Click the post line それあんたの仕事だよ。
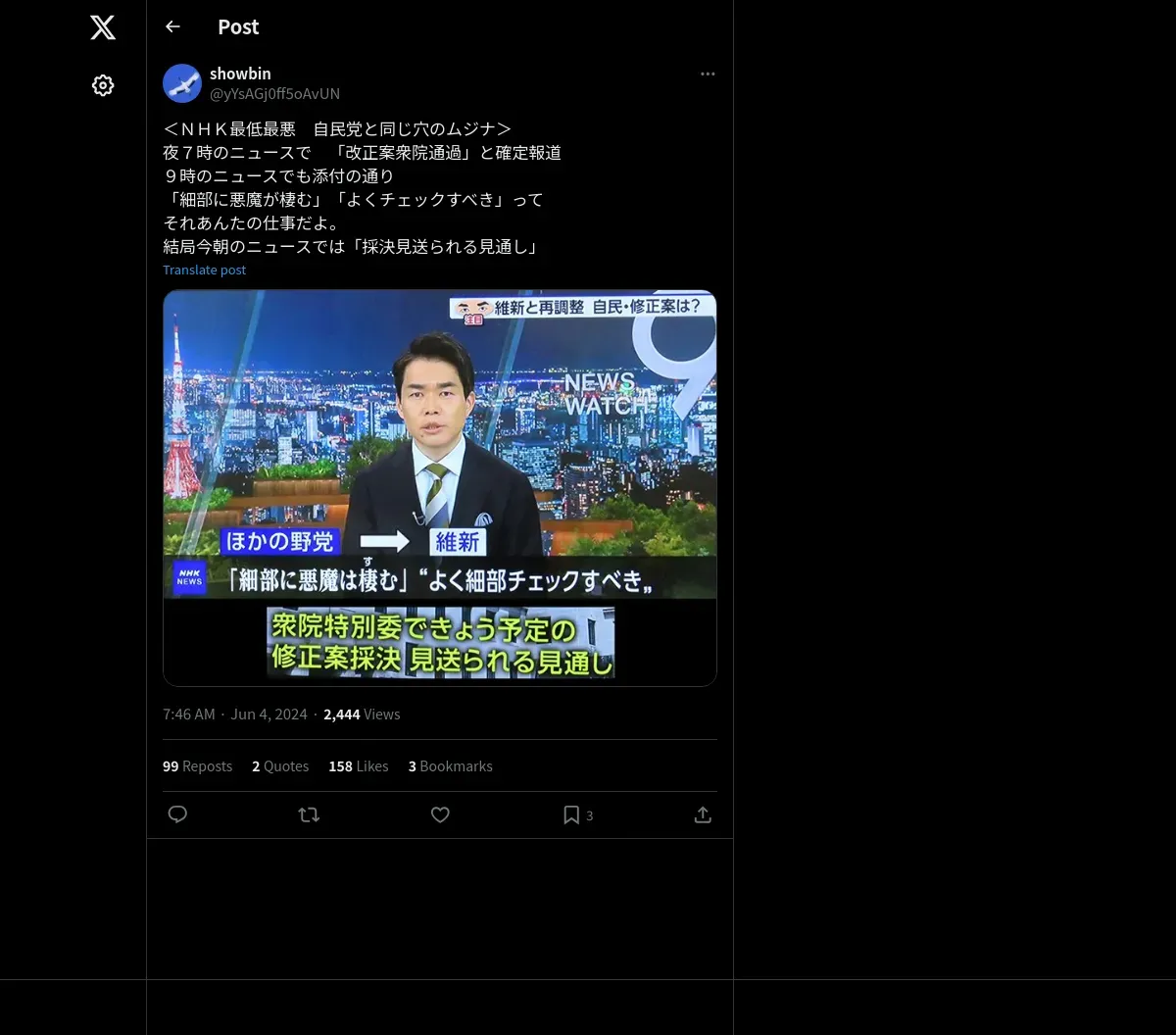This screenshot has width=1176, height=1035. (252, 223)
